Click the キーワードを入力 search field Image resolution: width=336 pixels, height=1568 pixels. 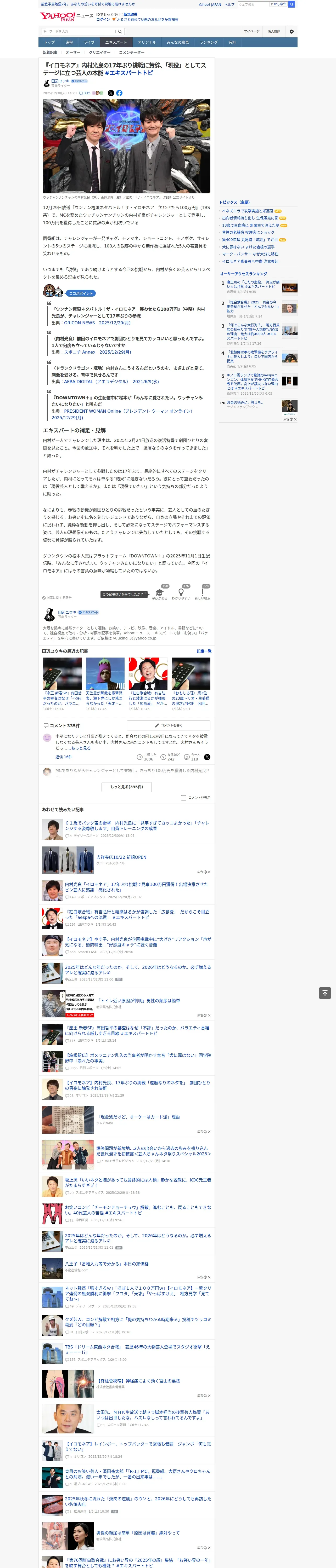click(79, 32)
